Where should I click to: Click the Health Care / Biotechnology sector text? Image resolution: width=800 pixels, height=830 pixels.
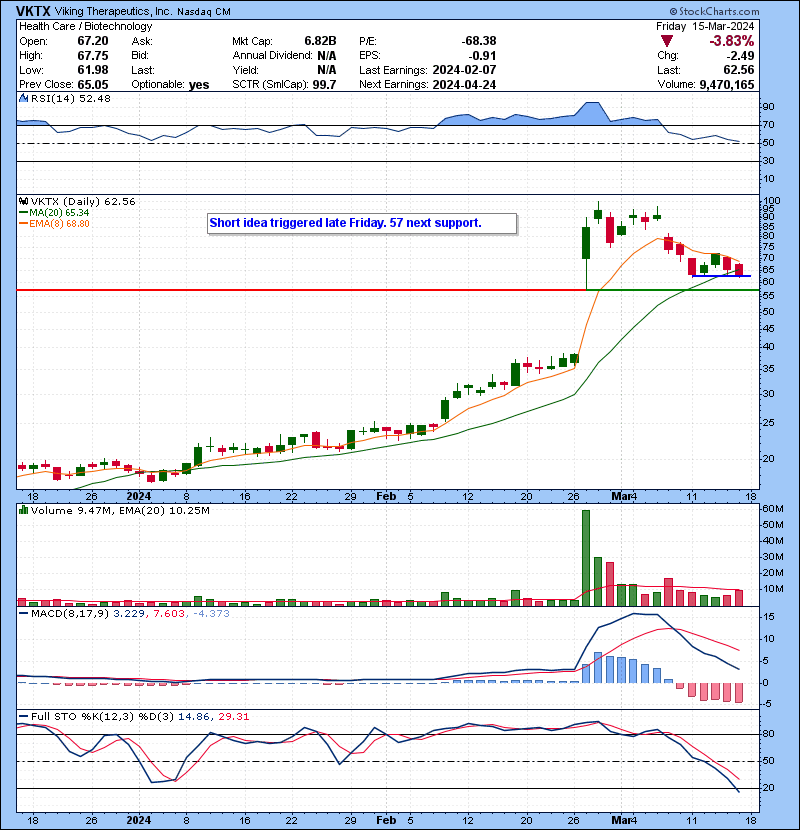pyautogui.click(x=86, y=26)
